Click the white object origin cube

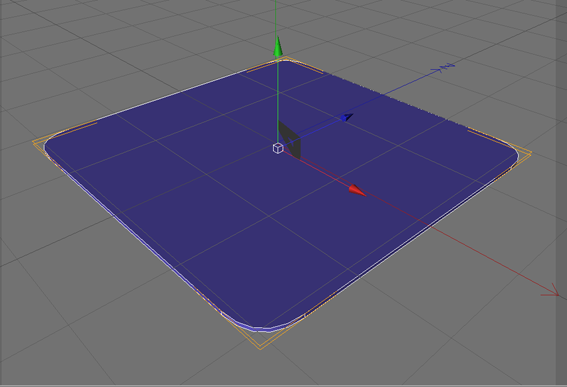pyautogui.click(x=278, y=148)
